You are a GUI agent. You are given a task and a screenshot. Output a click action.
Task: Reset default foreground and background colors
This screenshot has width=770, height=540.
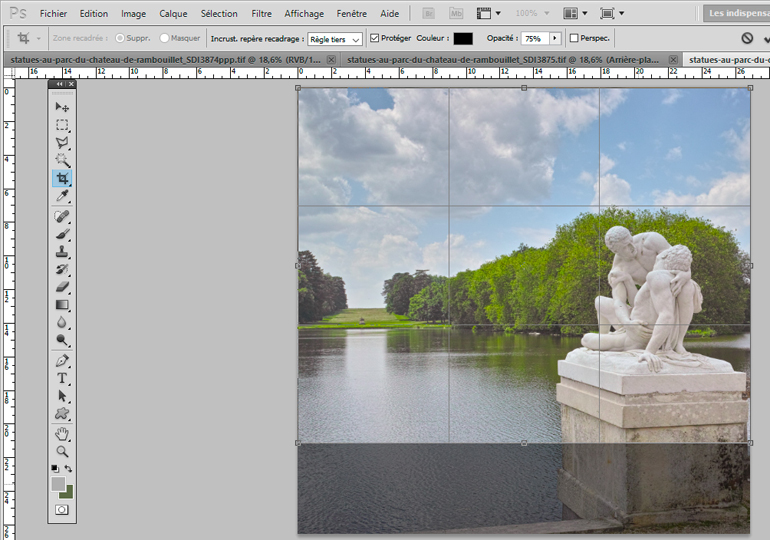coord(55,468)
